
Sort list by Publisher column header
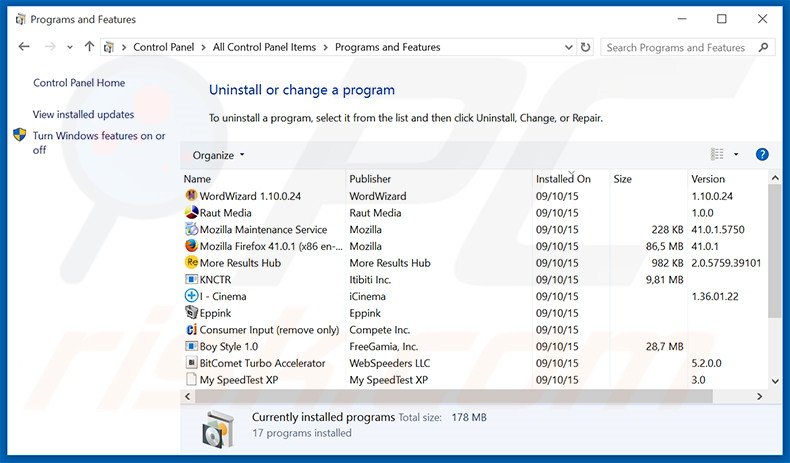click(370, 179)
